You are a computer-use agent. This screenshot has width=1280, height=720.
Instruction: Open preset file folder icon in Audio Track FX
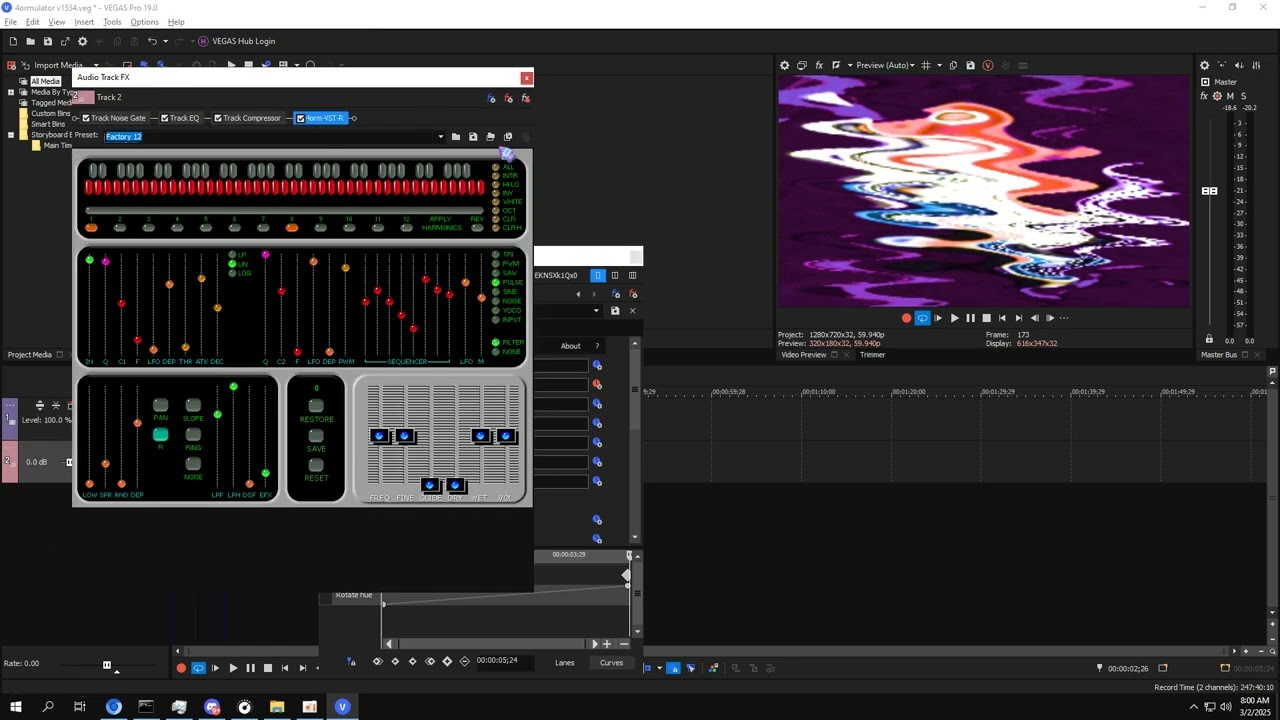point(456,136)
